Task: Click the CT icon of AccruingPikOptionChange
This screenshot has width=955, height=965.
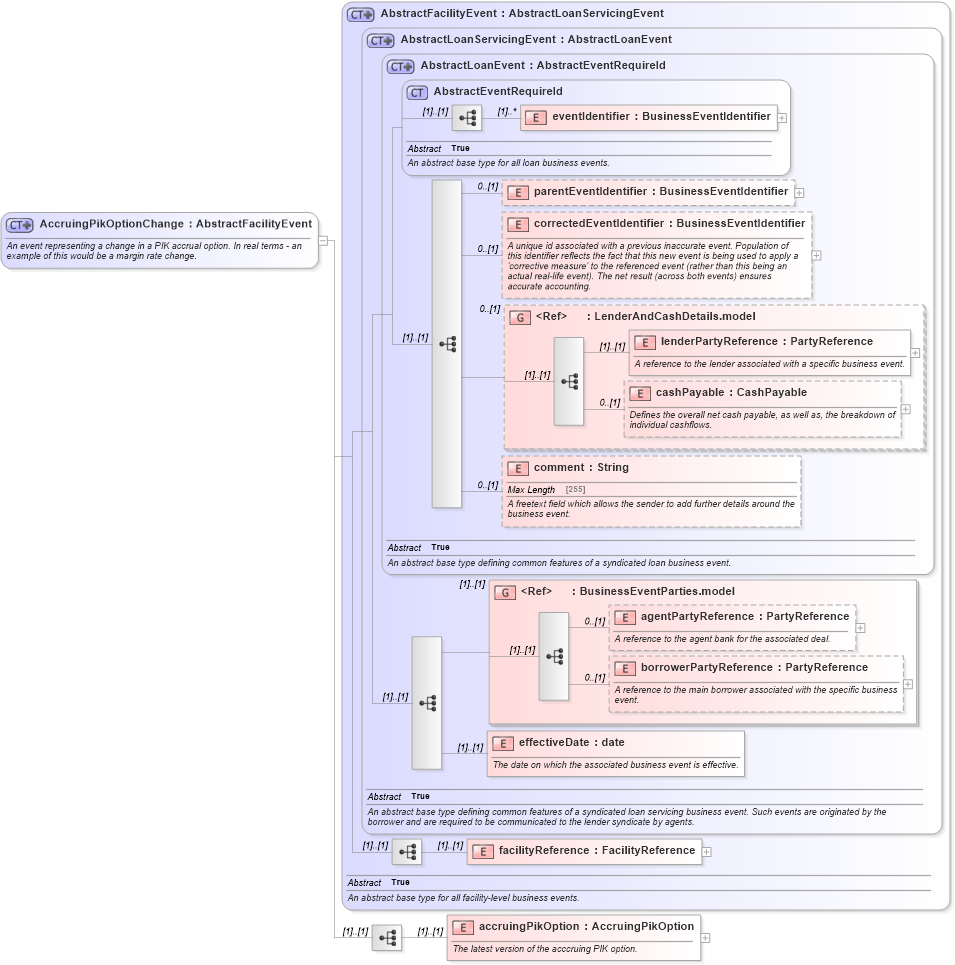Action: coord(22,223)
